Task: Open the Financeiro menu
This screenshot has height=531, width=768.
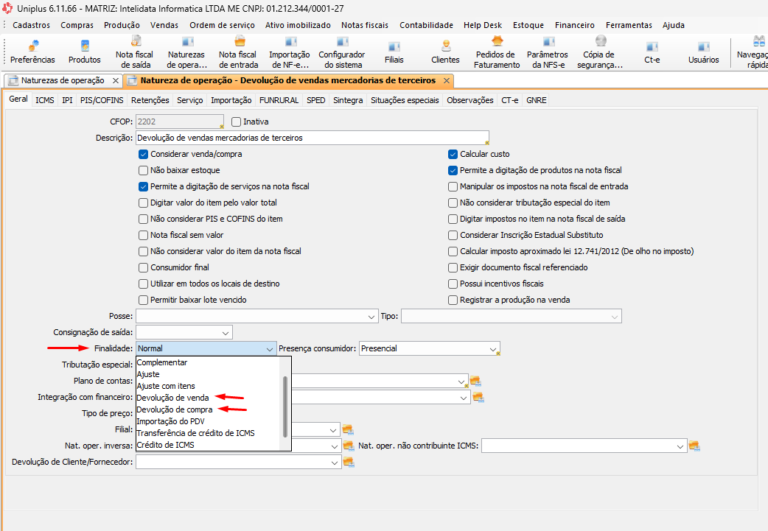Action: tap(575, 25)
